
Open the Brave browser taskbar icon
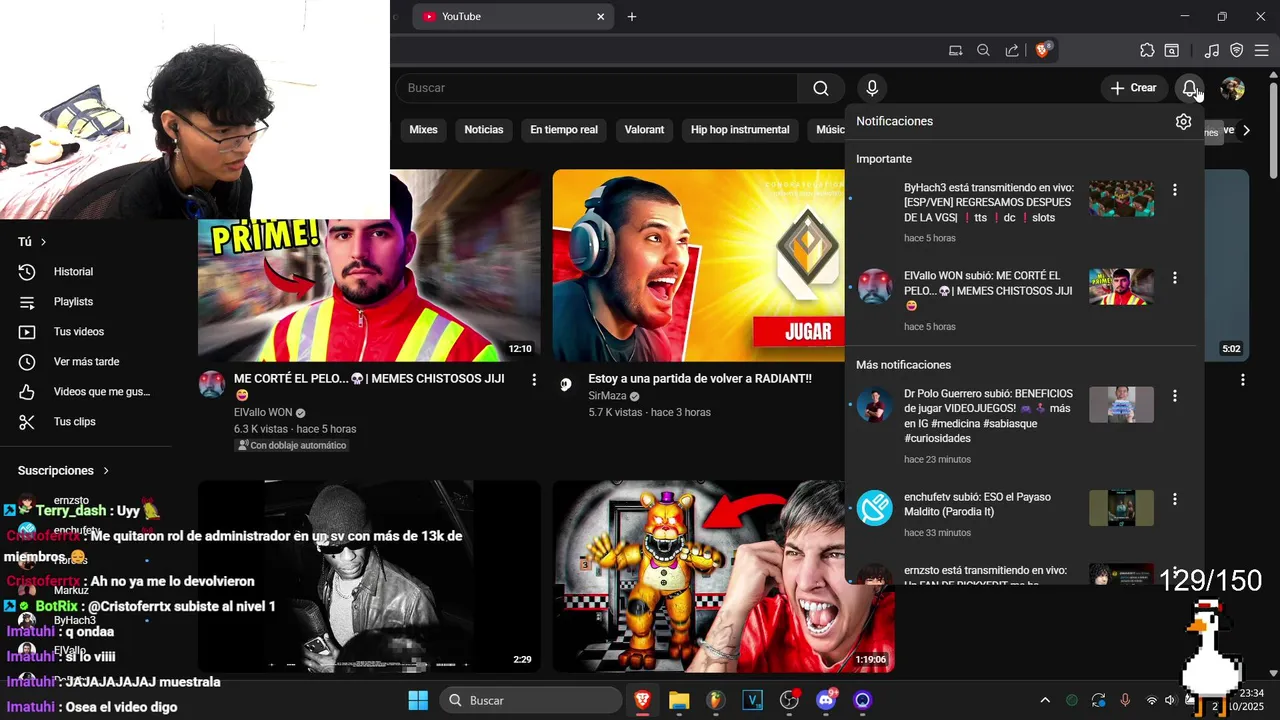pos(642,700)
